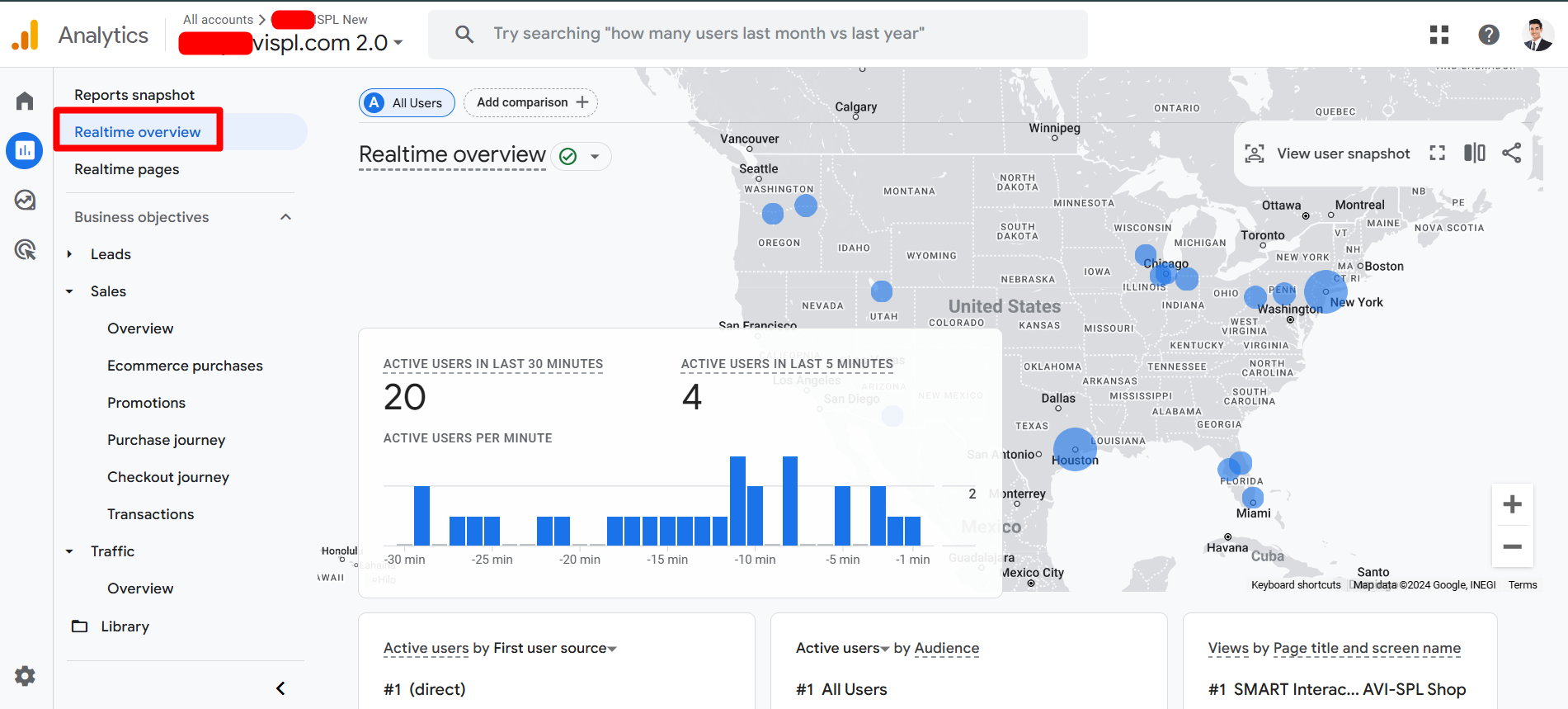Open Admin settings gear icon
This screenshot has height=709, width=1568.
coord(25,676)
